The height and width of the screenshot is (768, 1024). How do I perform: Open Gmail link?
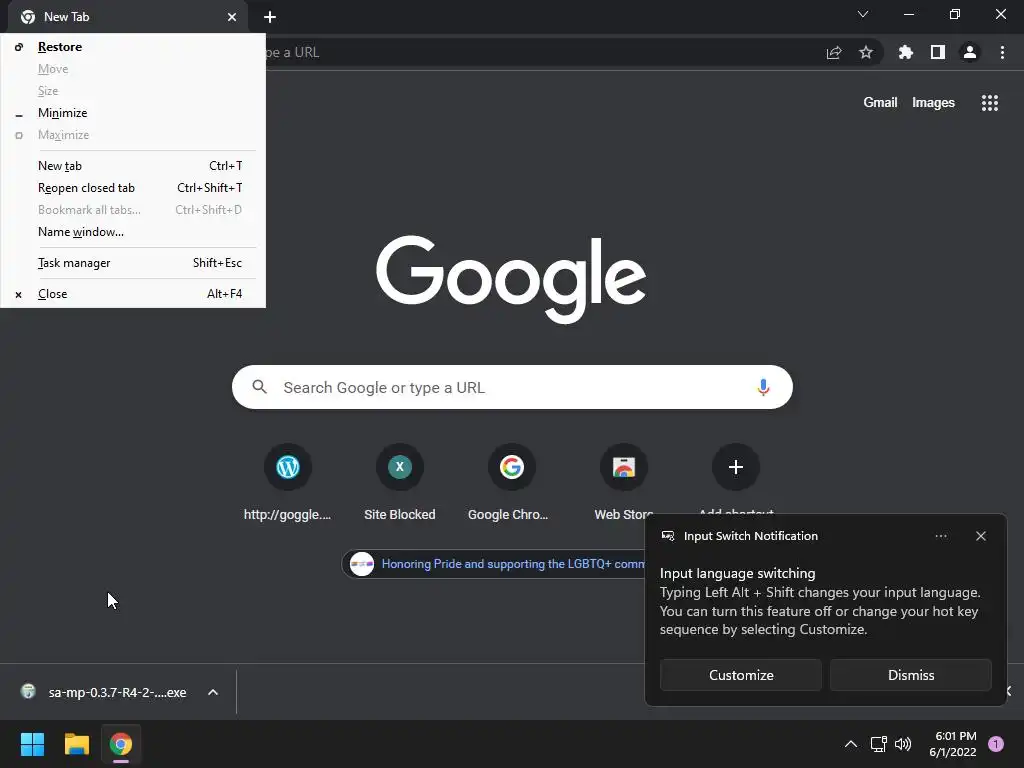880,103
